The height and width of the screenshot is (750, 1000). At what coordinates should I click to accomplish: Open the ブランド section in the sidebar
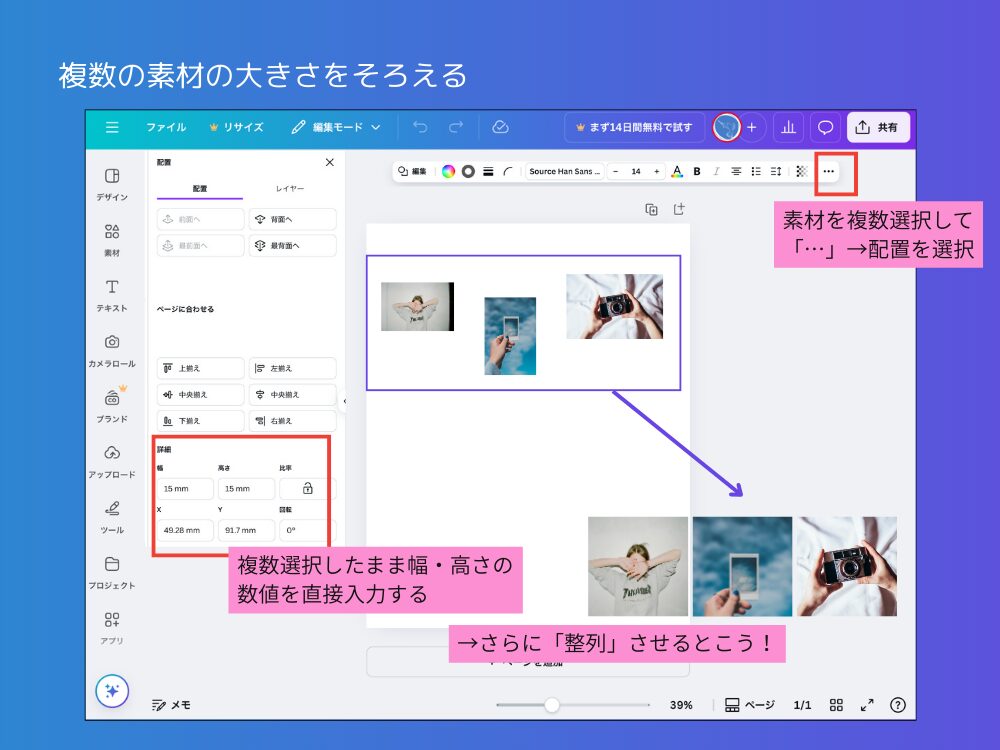coord(110,404)
